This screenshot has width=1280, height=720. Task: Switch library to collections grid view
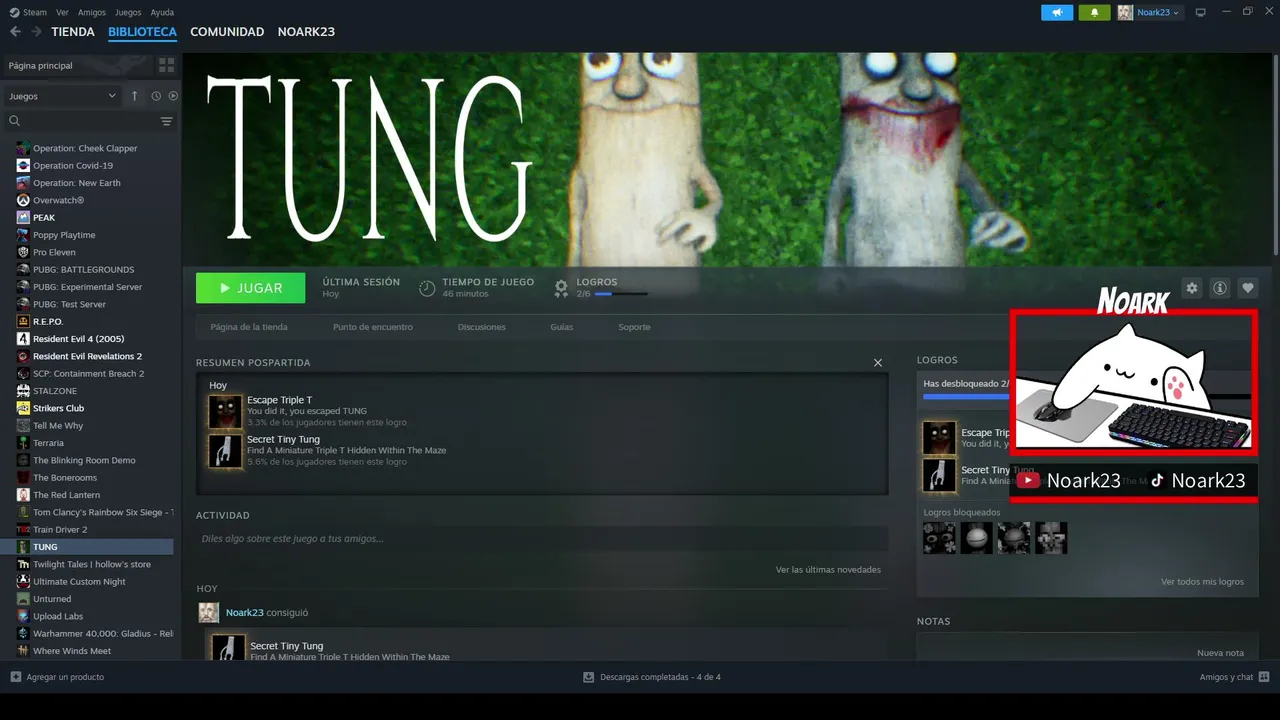pos(166,65)
